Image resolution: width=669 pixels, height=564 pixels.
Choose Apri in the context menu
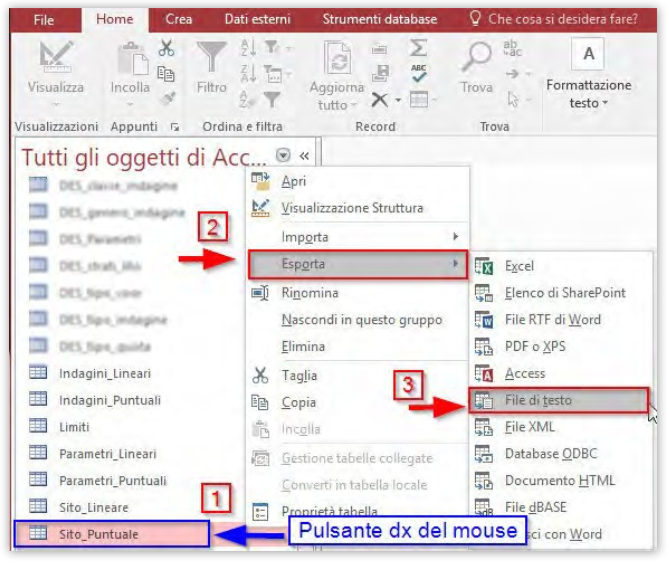click(x=358, y=181)
